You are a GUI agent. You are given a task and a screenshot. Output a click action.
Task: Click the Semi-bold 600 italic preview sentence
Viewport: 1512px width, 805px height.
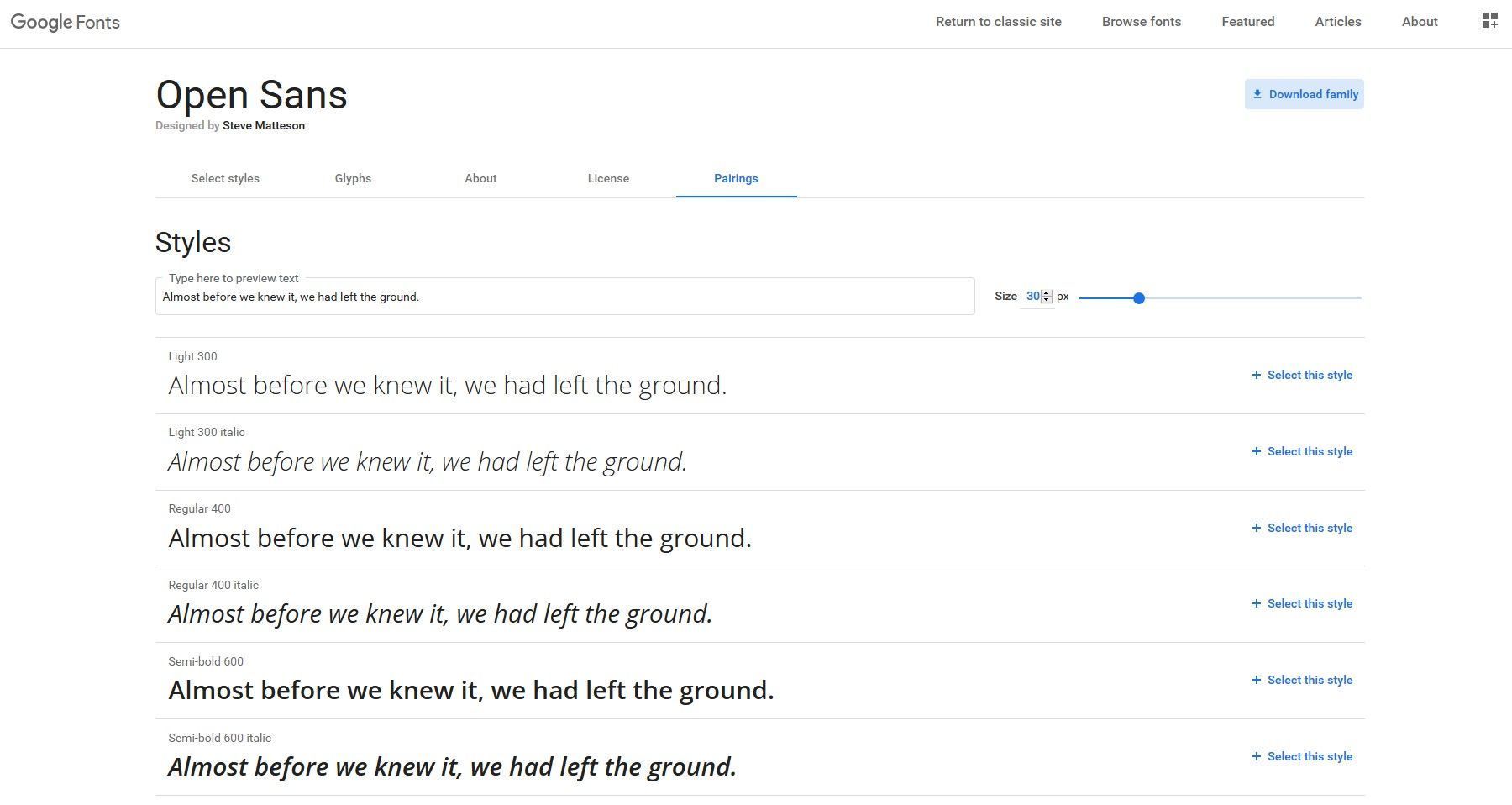[x=453, y=767]
